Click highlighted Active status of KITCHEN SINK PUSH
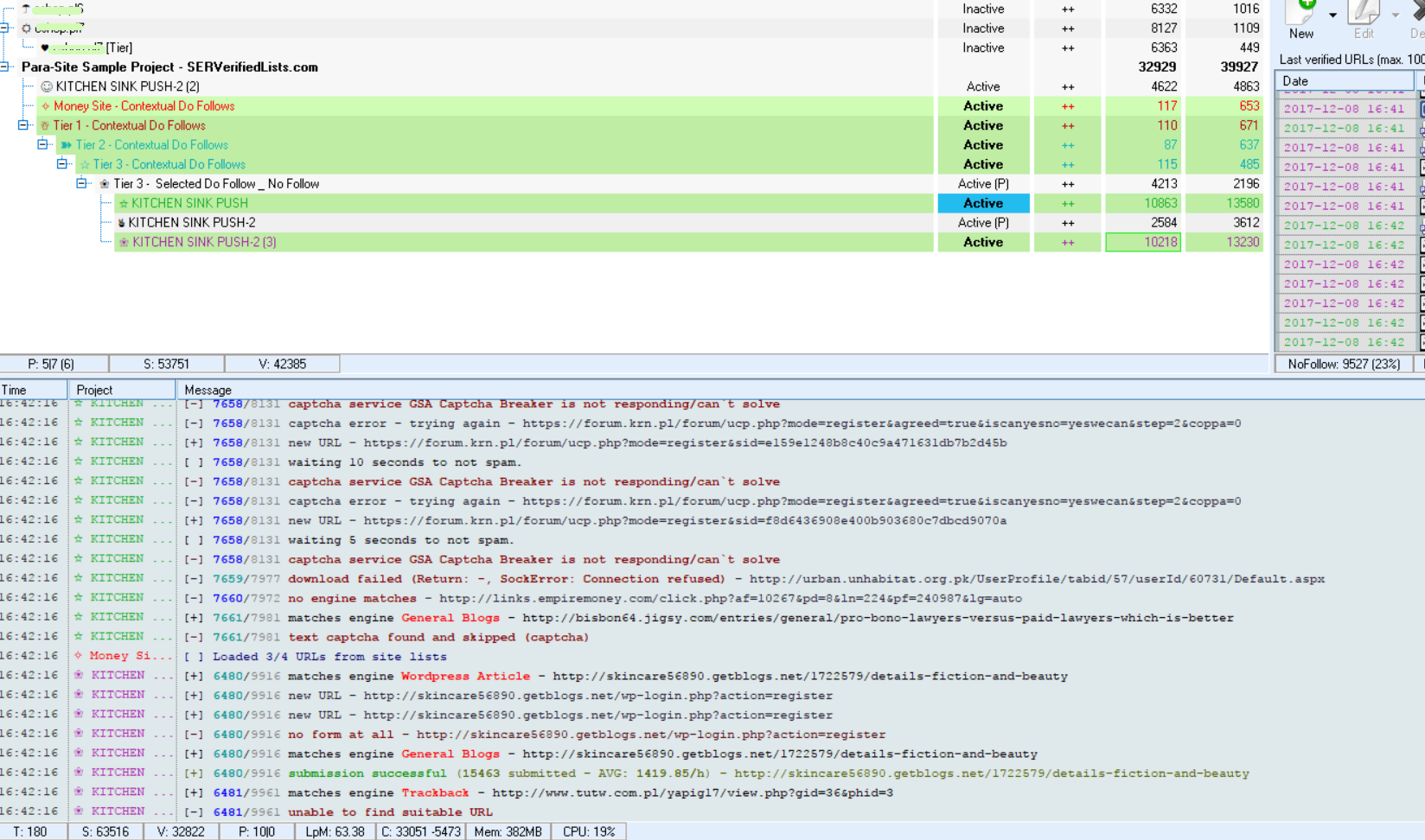Viewport: 1425px width, 840px height. [983, 203]
